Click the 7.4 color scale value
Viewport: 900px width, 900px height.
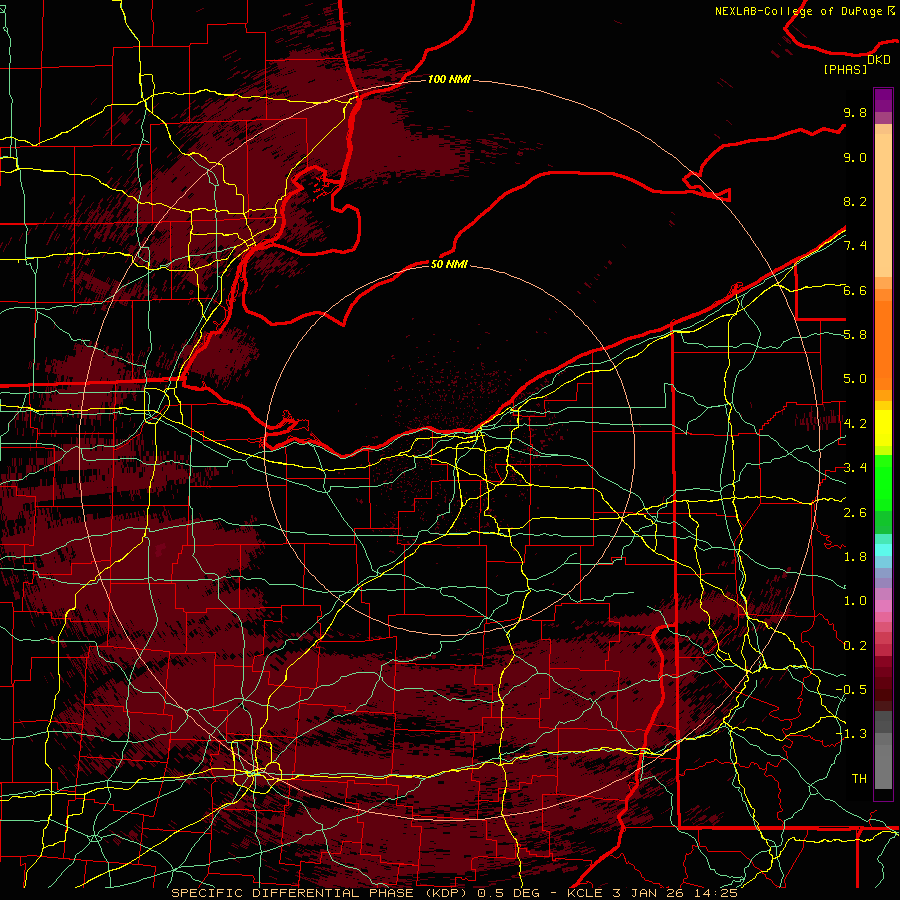point(855,246)
